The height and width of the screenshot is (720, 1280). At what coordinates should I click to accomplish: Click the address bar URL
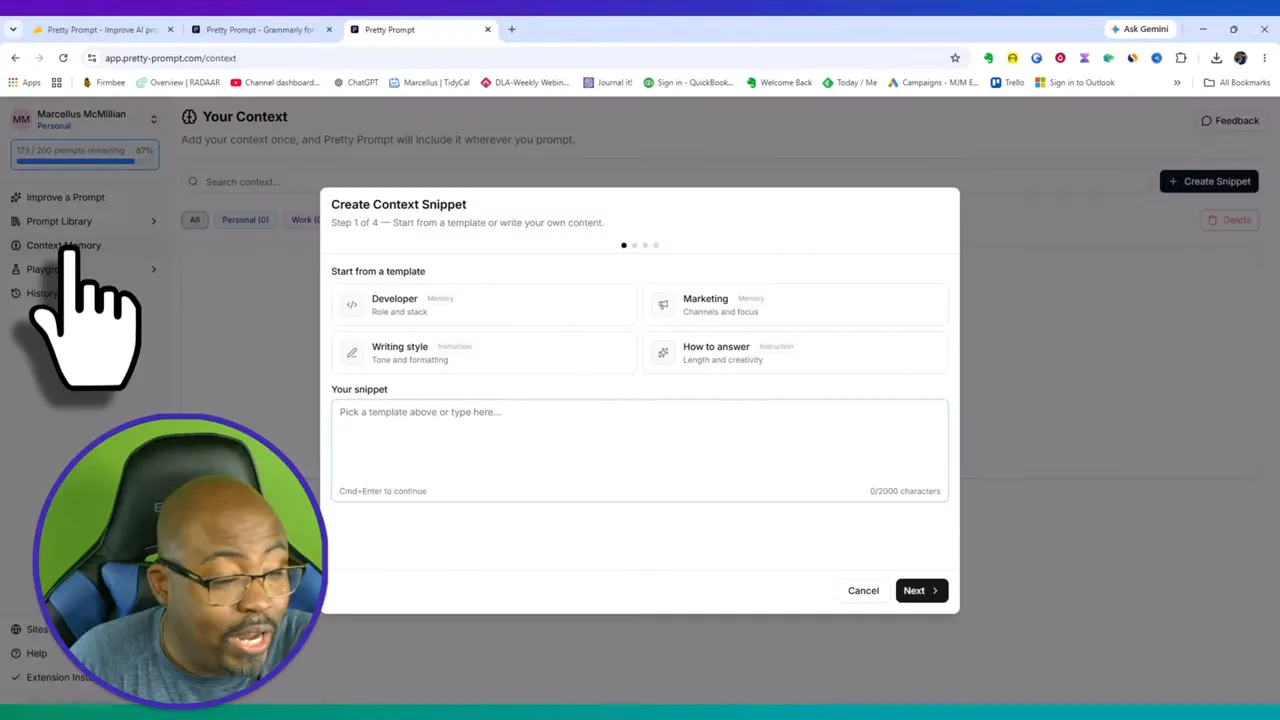[170, 58]
